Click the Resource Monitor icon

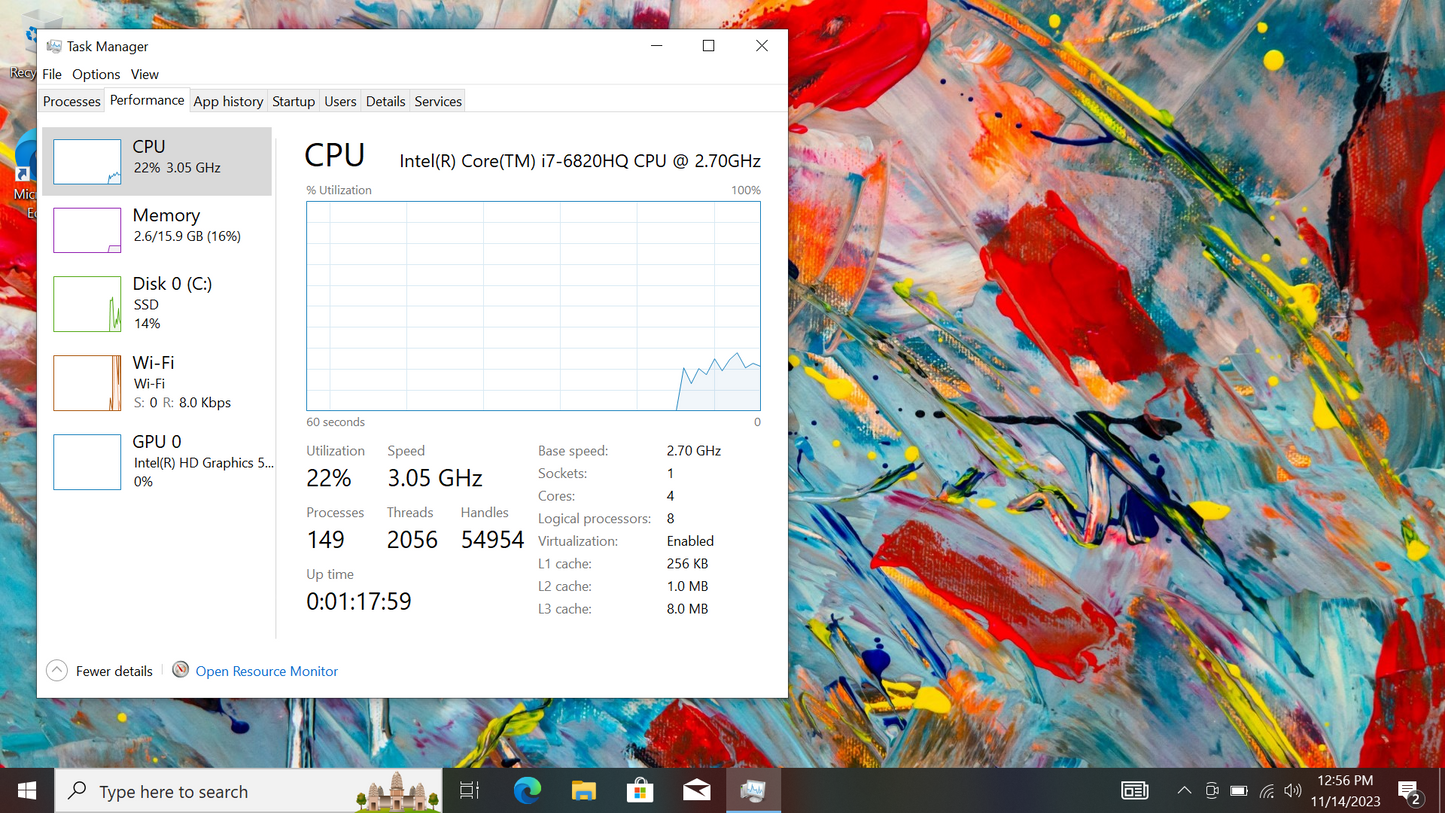pyautogui.click(x=181, y=670)
